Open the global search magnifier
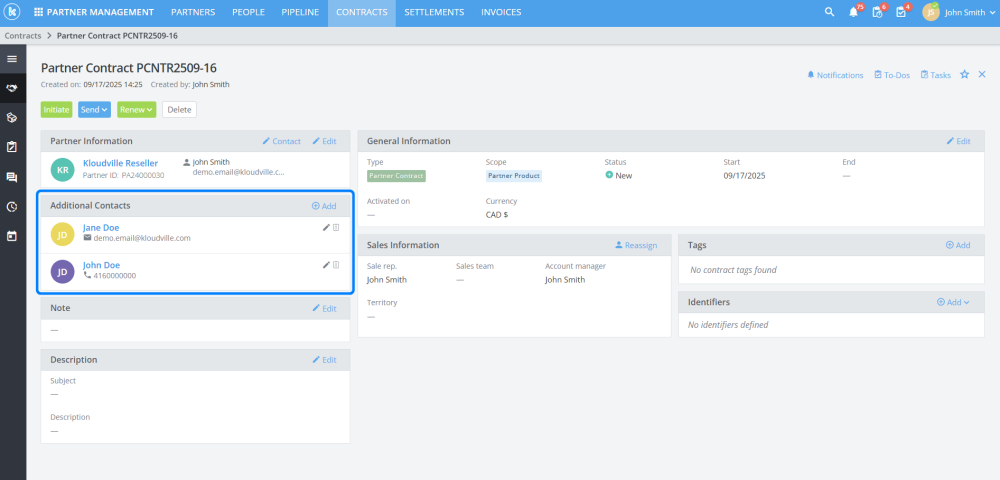The width and height of the screenshot is (1000, 480). [x=829, y=12]
